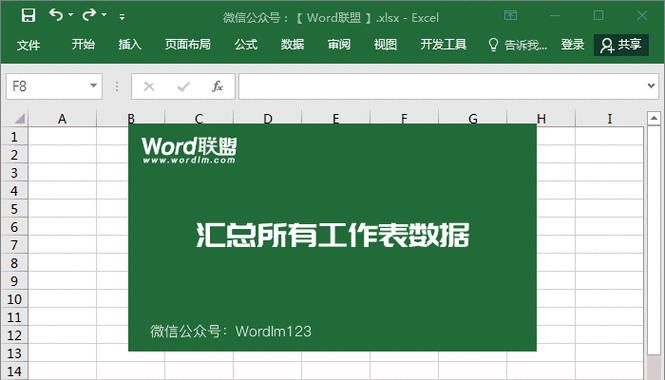
Task: Click cell H8
Action: point(556,263)
